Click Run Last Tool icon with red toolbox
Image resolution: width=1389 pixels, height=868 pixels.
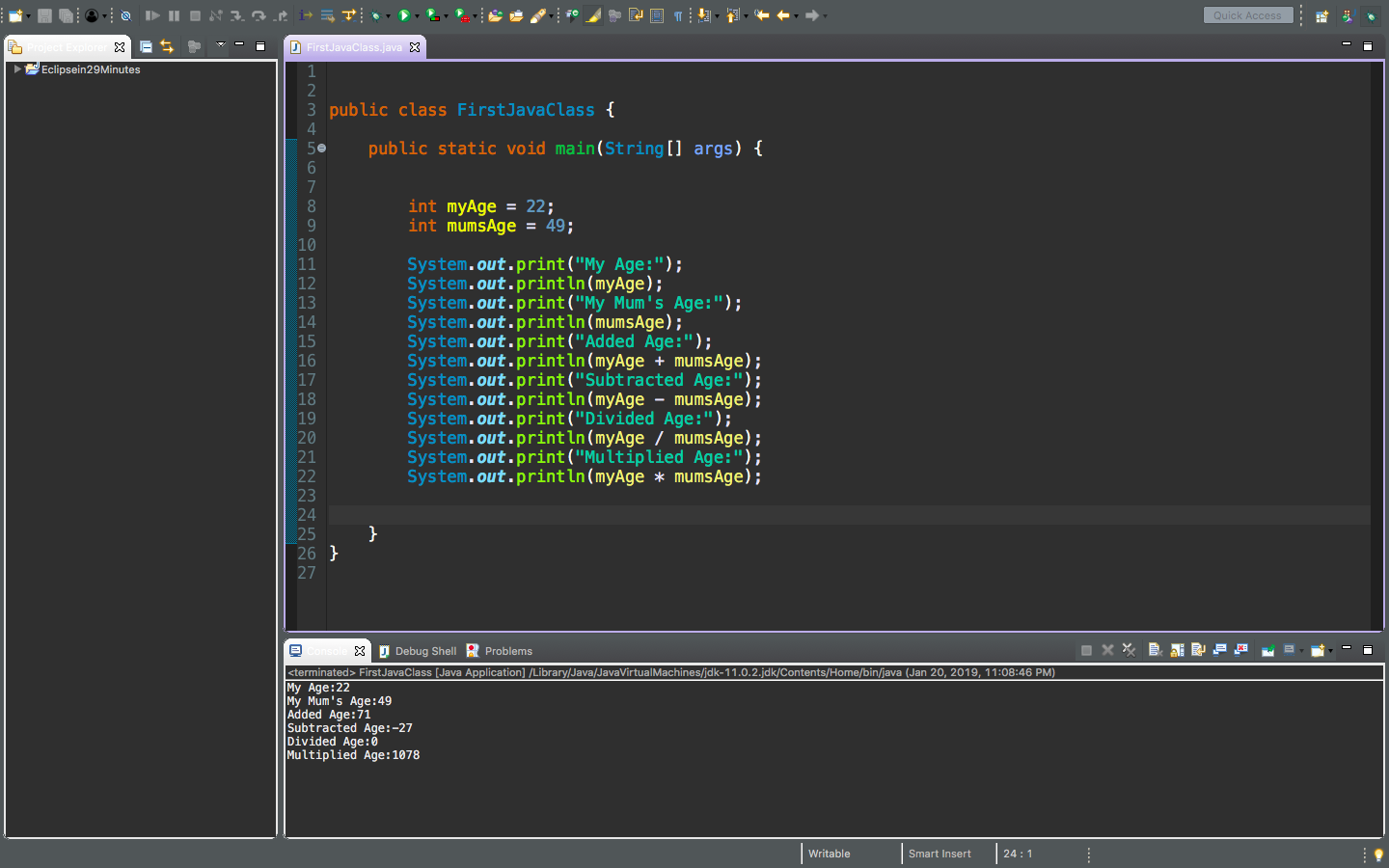[462, 15]
